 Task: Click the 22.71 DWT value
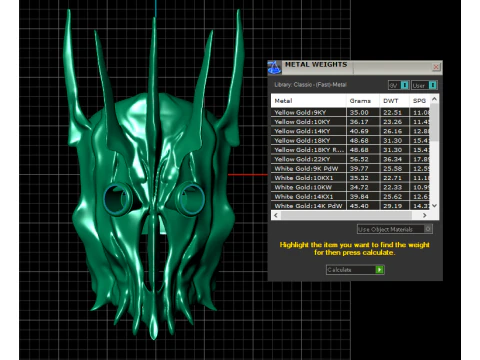[x=393, y=178]
